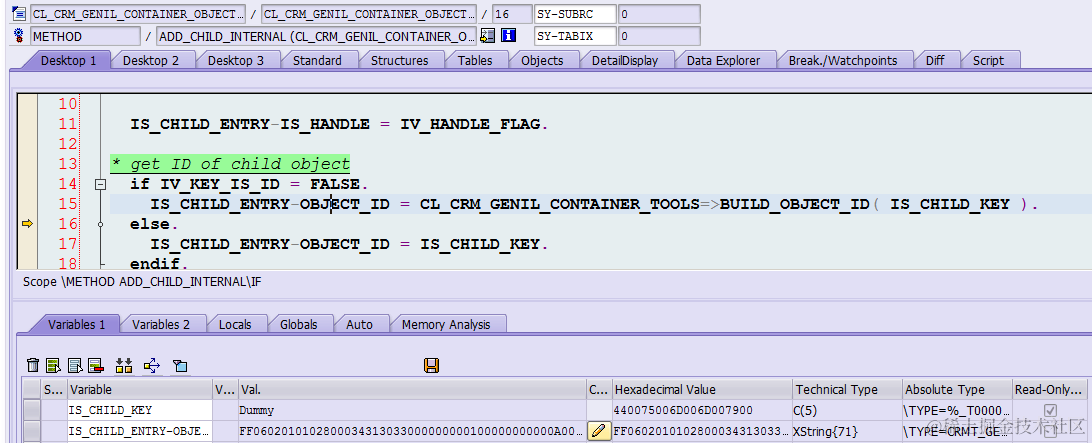Click the trash icon to delete variables
The height and width of the screenshot is (443, 1092).
point(33,366)
